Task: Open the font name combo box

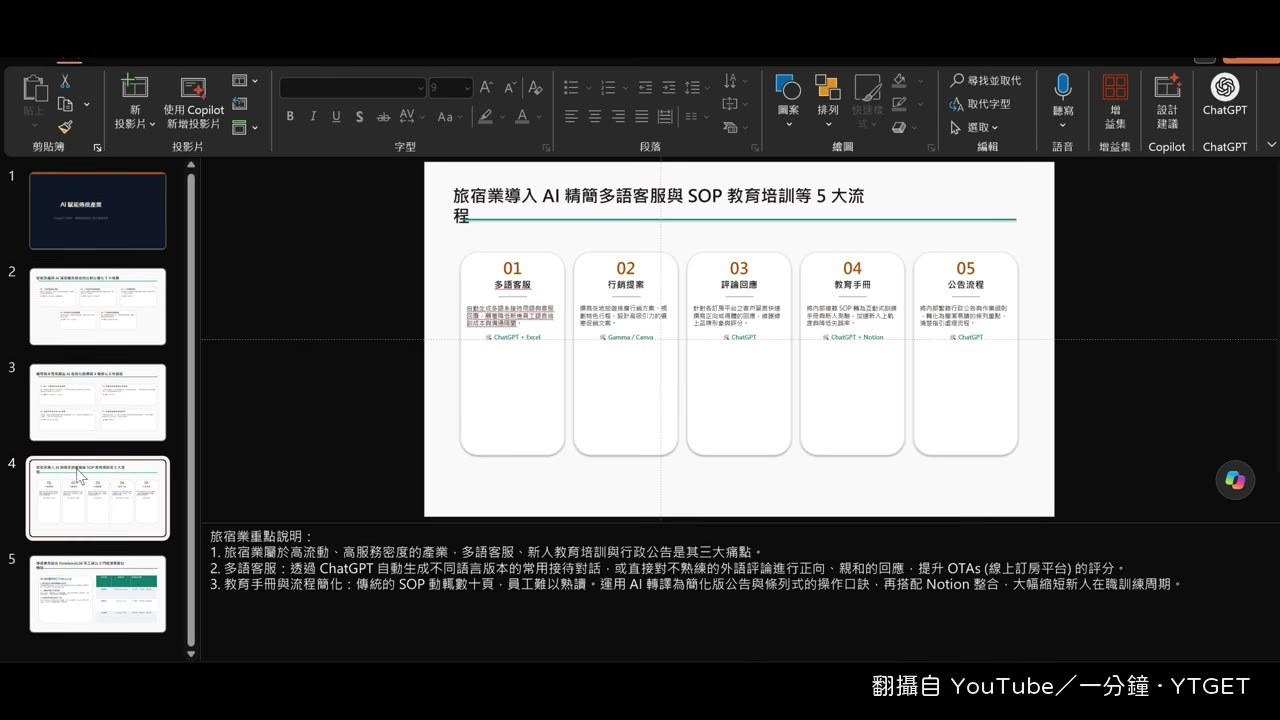Action: point(353,88)
